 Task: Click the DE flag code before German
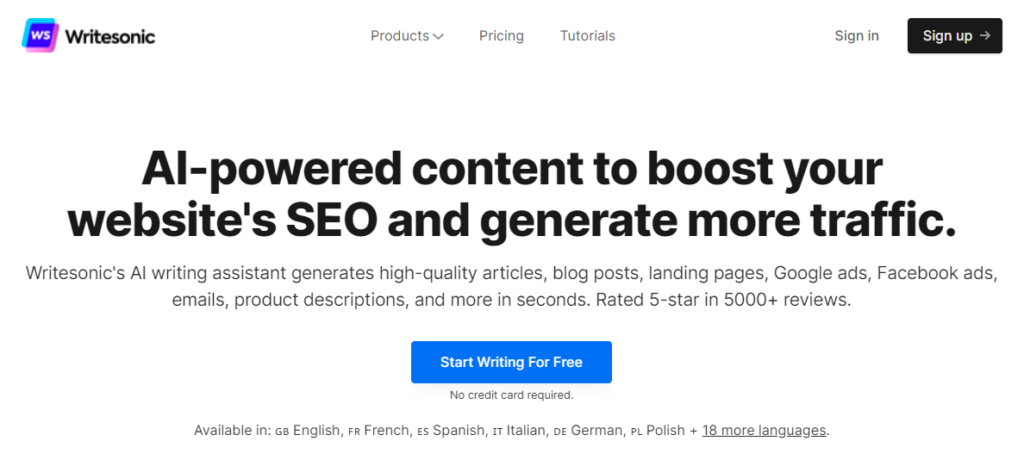click(561, 431)
